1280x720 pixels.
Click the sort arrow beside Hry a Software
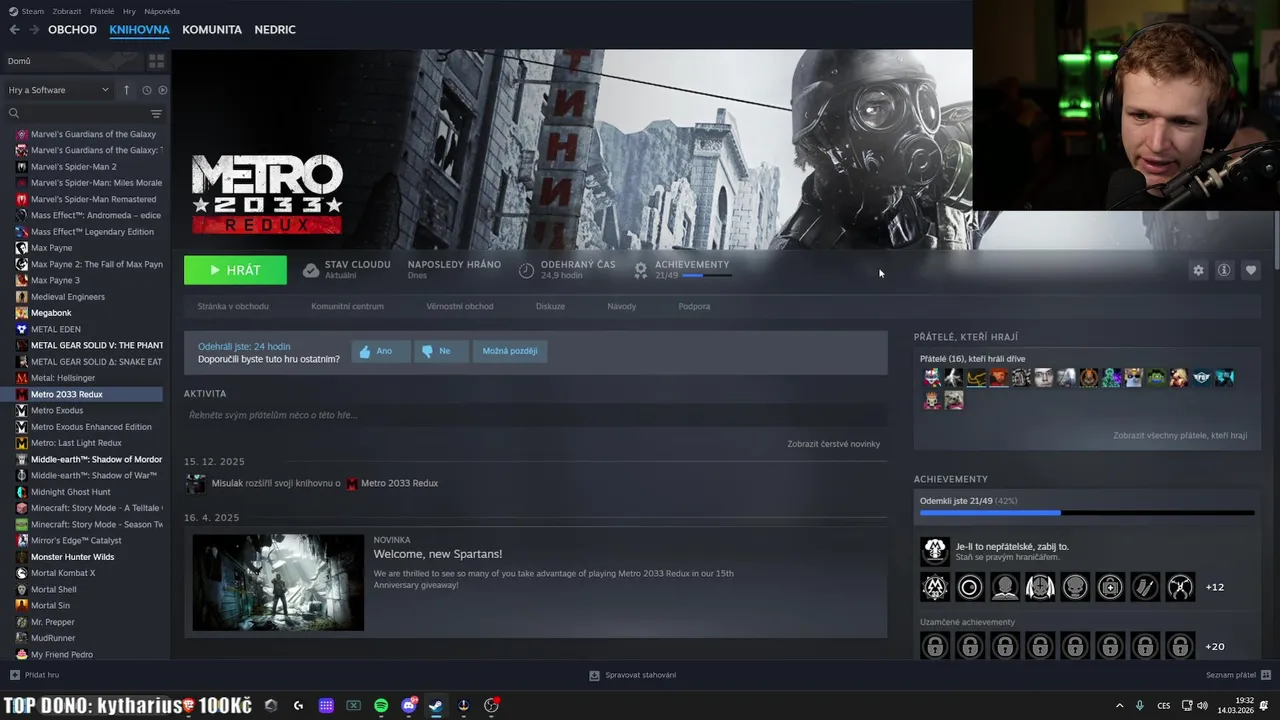(x=126, y=90)
